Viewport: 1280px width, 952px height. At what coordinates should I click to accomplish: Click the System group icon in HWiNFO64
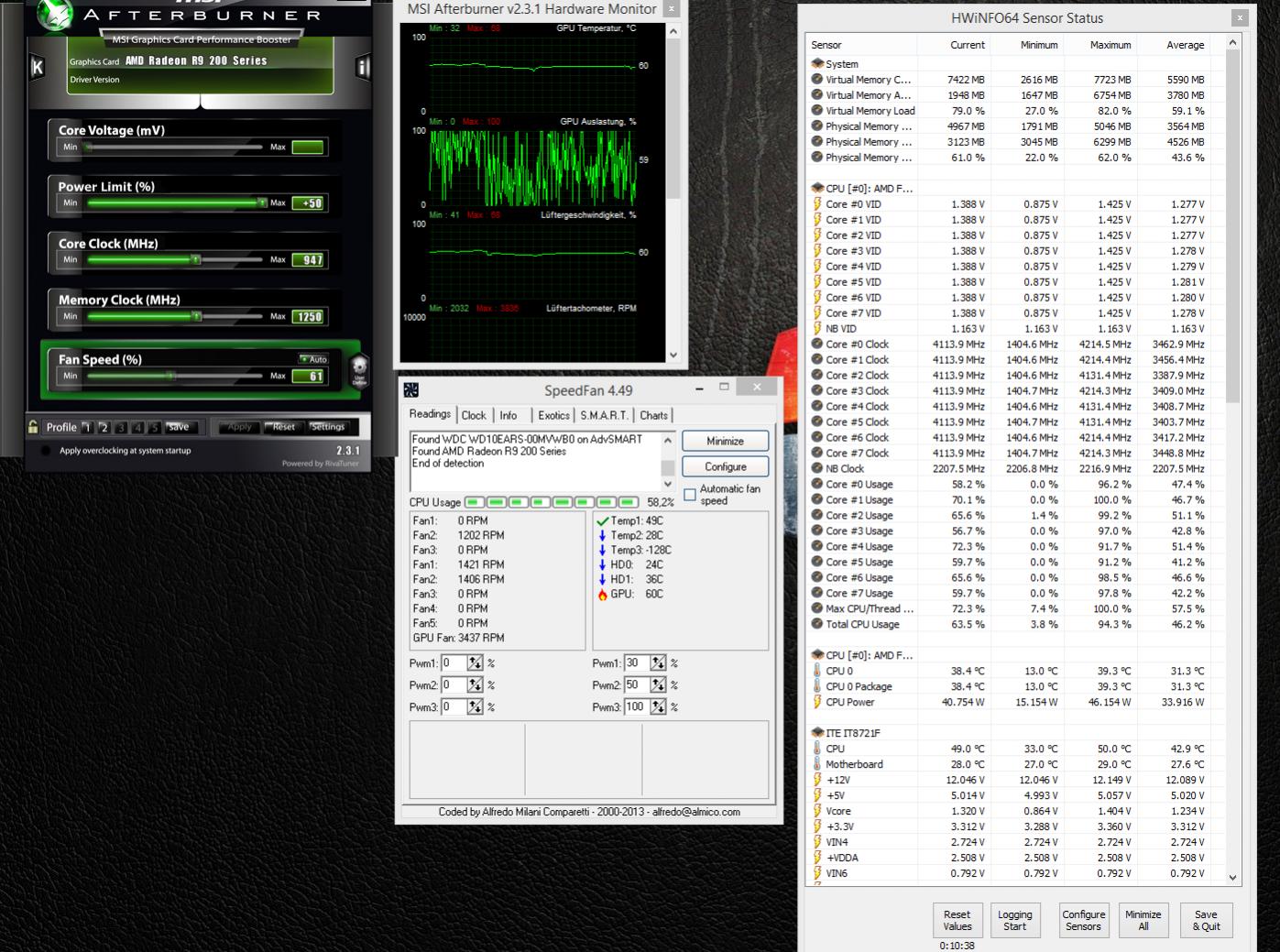[x=817, y=64]
